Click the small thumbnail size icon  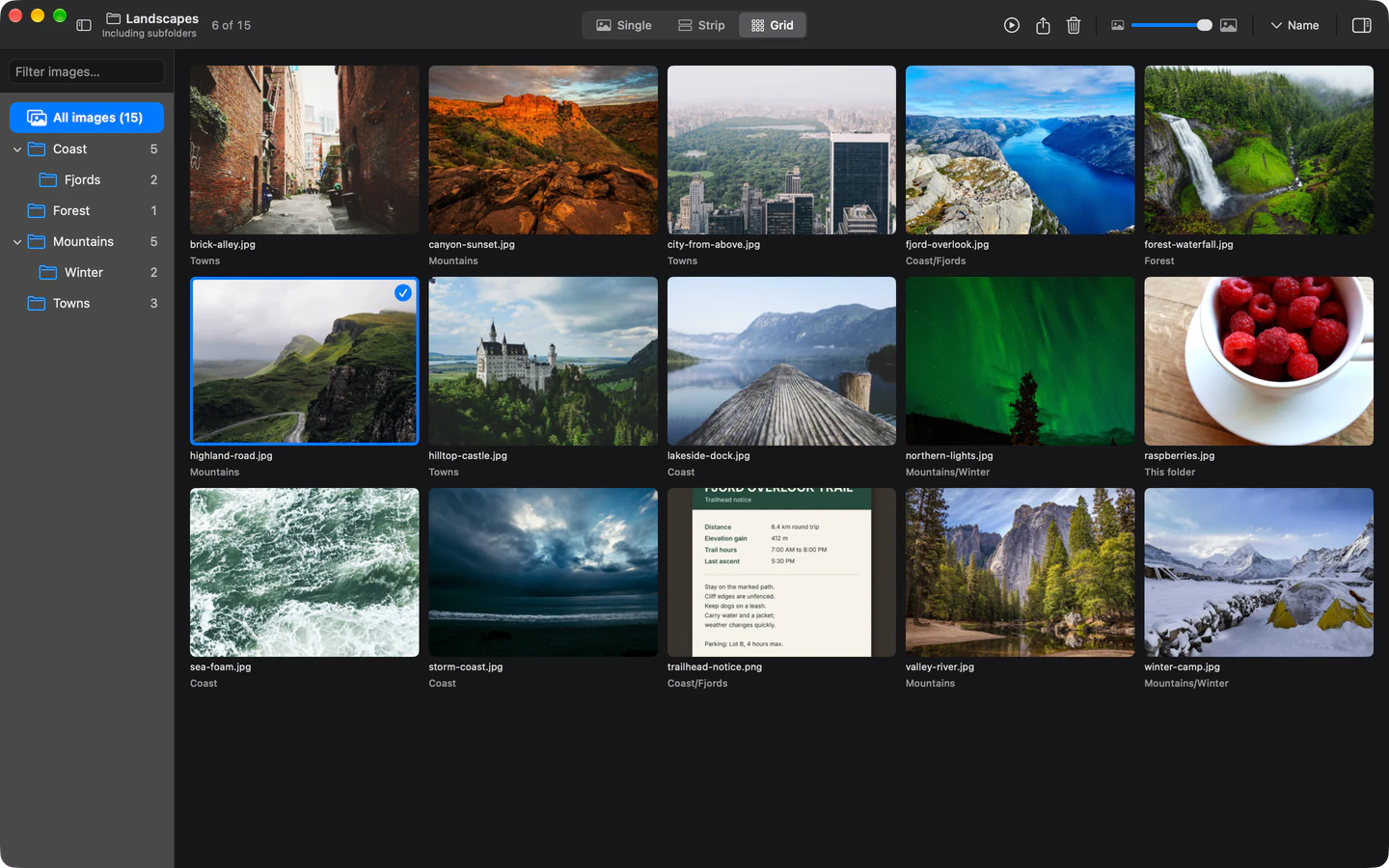pyautogui.click(x=1117, y=25)
